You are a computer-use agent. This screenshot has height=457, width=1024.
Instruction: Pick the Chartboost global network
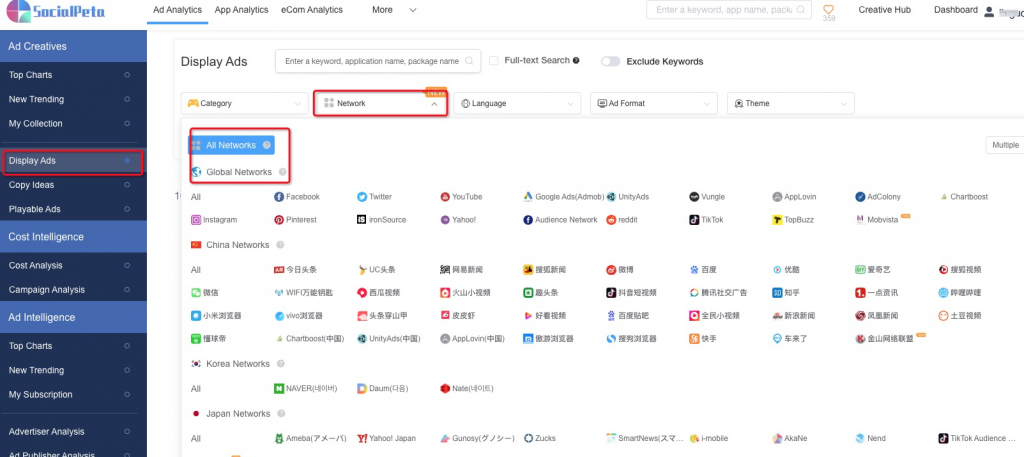coord(964,197)
